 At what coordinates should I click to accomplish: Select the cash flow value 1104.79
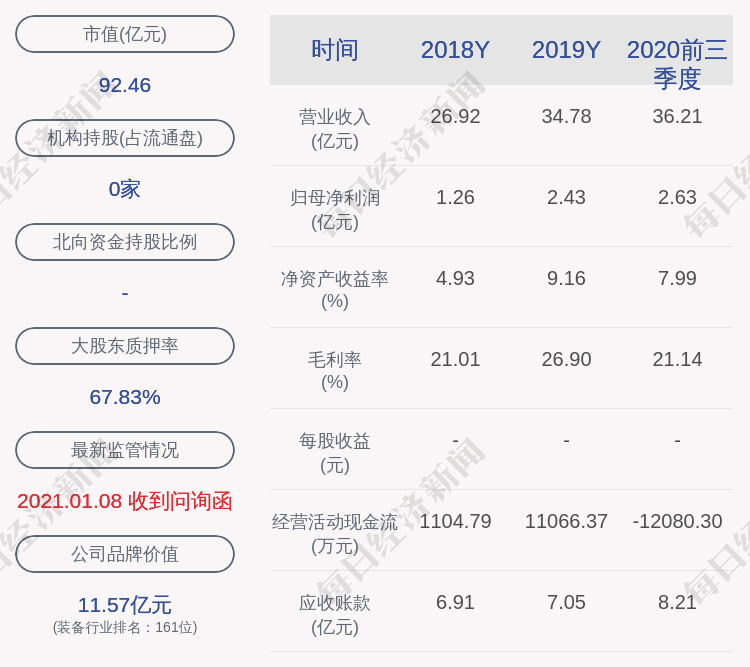tap(455, 521)
